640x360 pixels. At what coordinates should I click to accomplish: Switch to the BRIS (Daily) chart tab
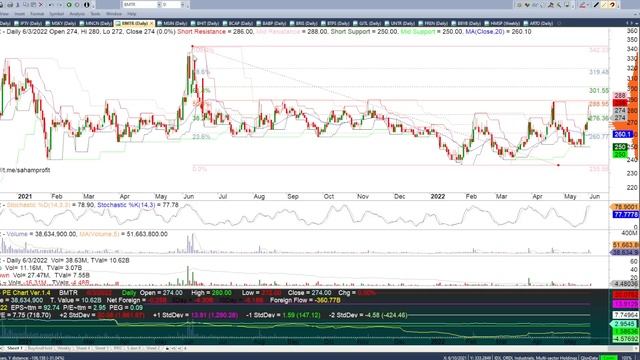[304, 23]
